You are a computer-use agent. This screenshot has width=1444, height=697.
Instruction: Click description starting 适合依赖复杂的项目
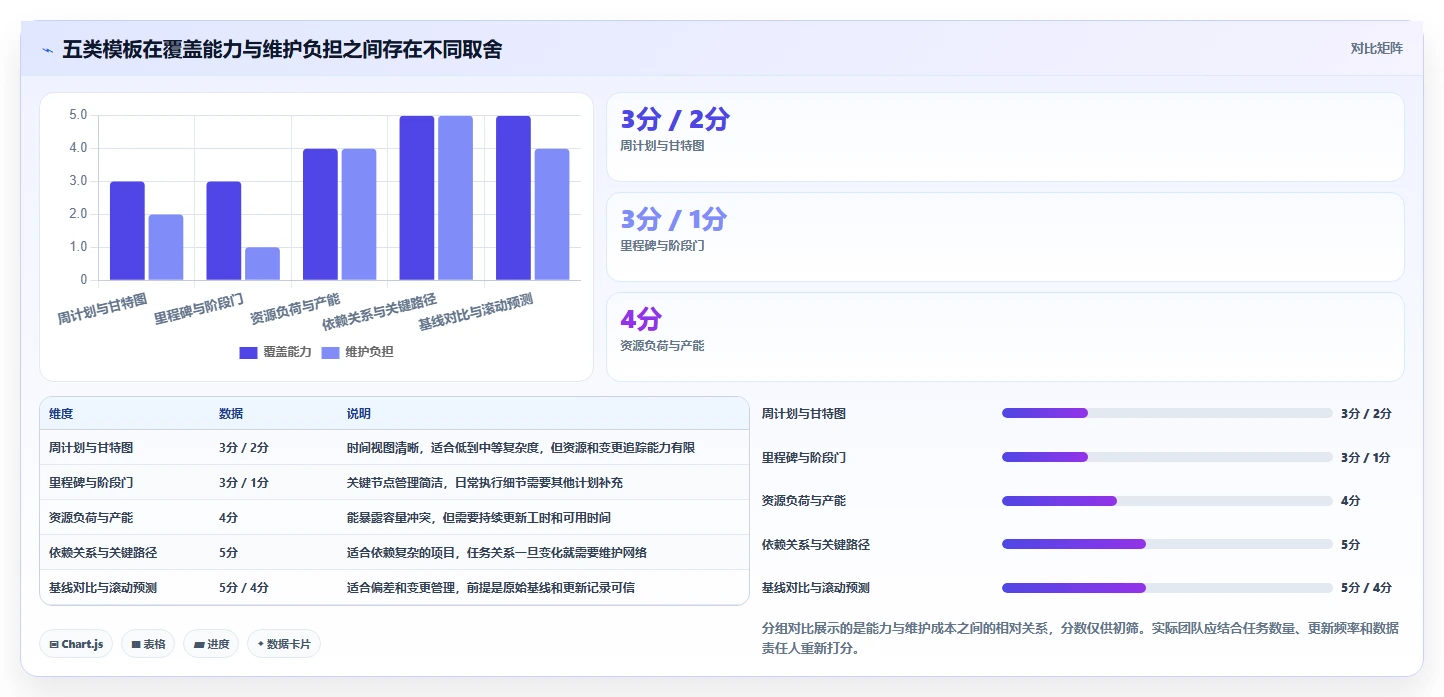click(x=497, y=552)
